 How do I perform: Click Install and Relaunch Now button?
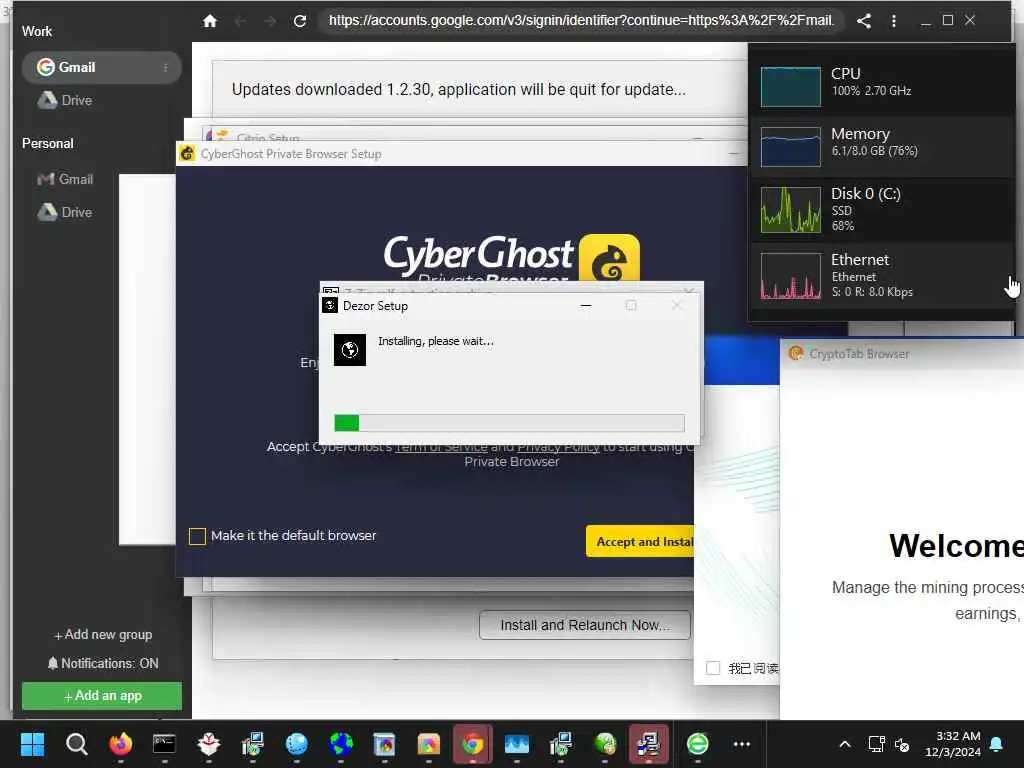pyautogui.click(x=584, y=625)
